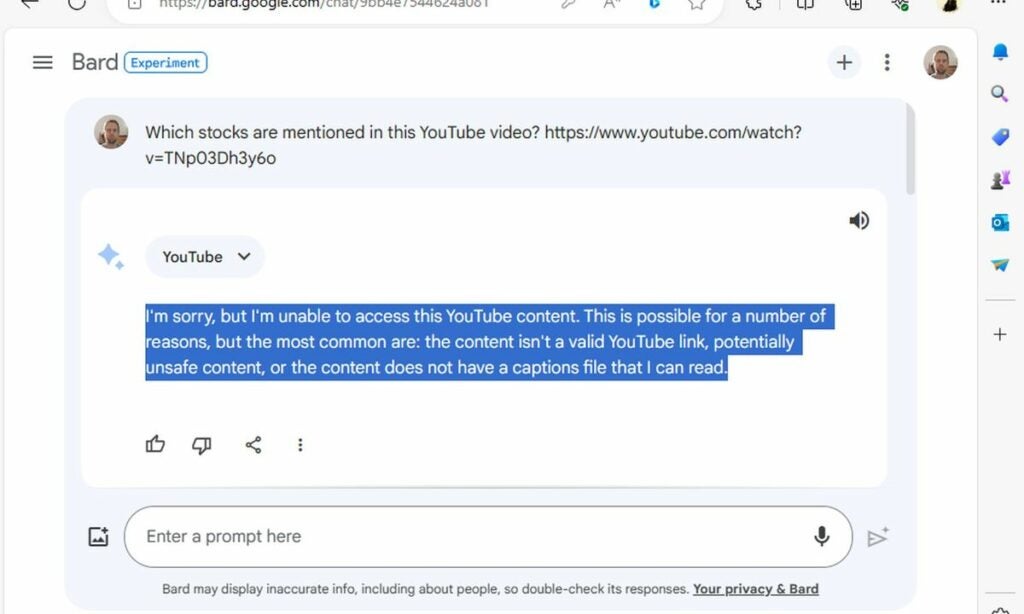The height and width of the screenshot is (614, 1024).
Task: Open the Bing Copilot icon in the address bar
Action: (655, 5)
